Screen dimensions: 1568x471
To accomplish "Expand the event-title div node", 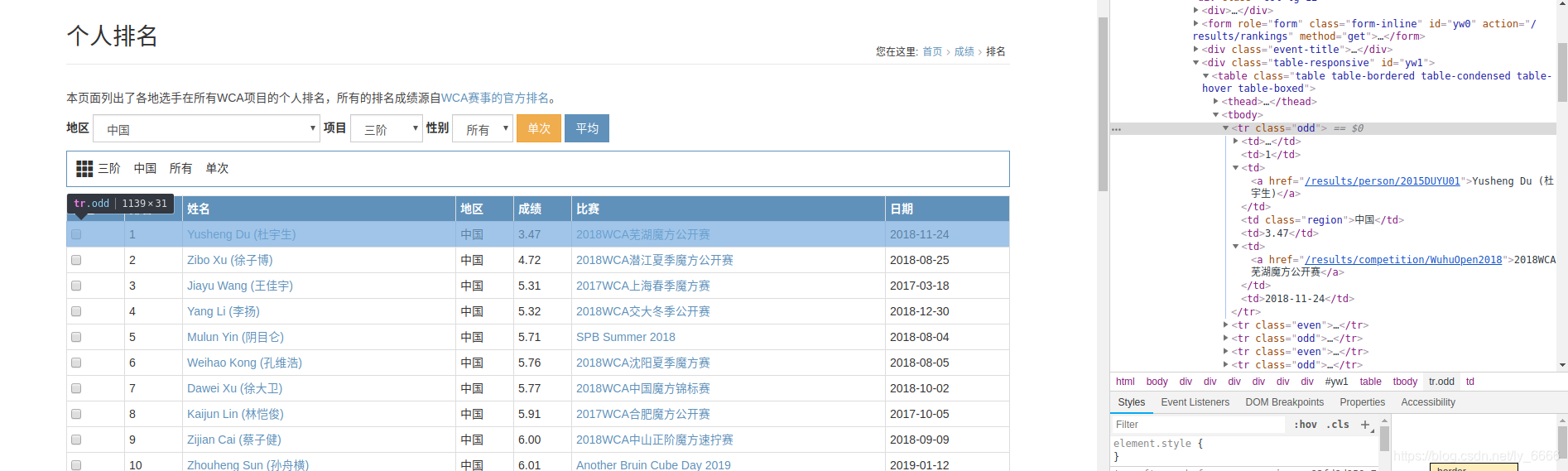I will (x=1196, y=50).
